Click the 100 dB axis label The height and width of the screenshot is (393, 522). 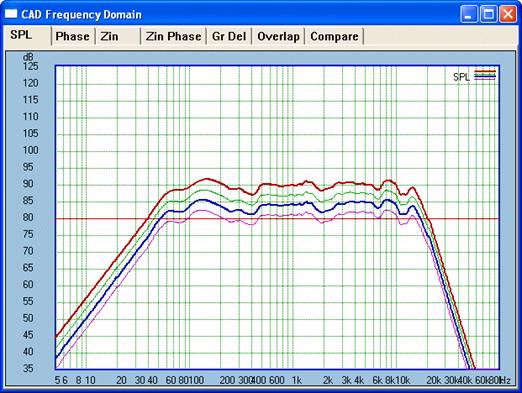[x=30, y=150]
